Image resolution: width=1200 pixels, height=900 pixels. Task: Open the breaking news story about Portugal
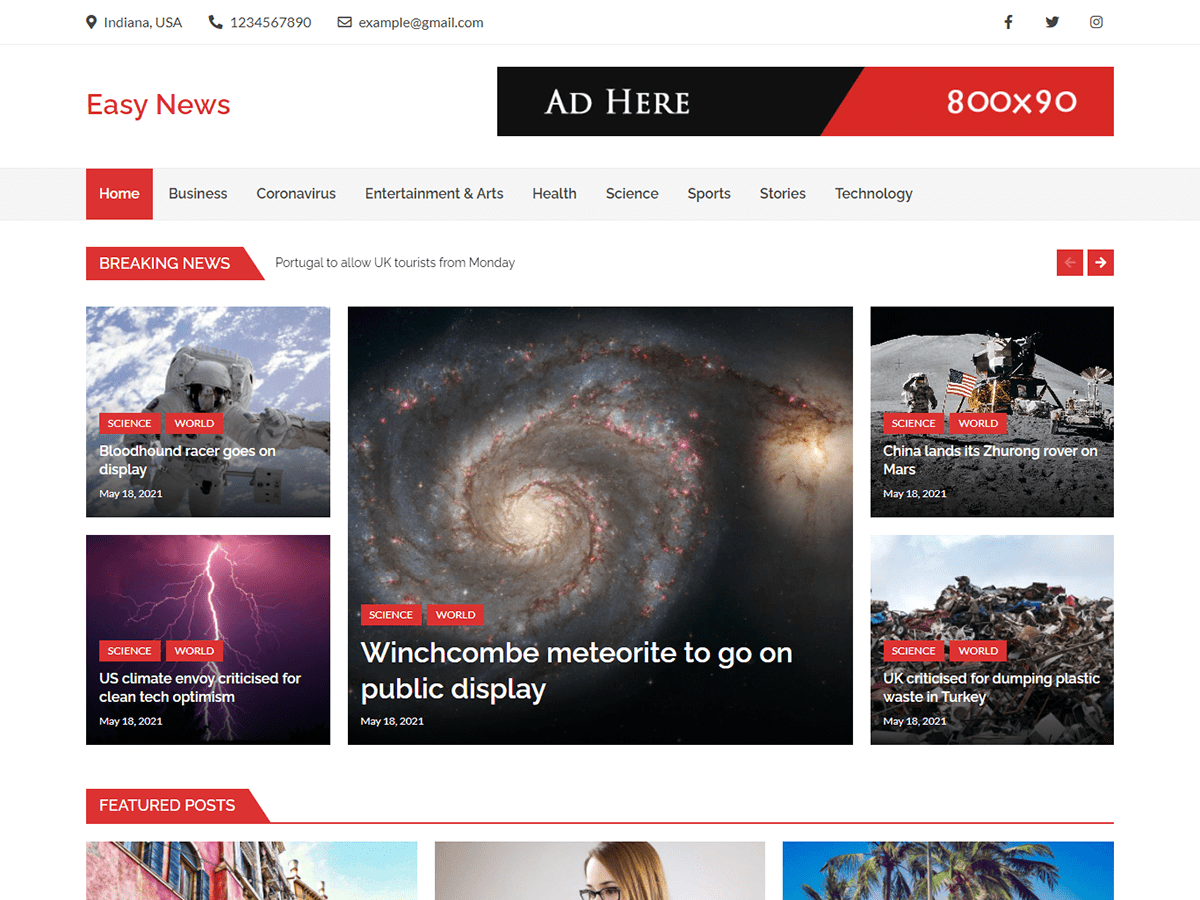394,262
